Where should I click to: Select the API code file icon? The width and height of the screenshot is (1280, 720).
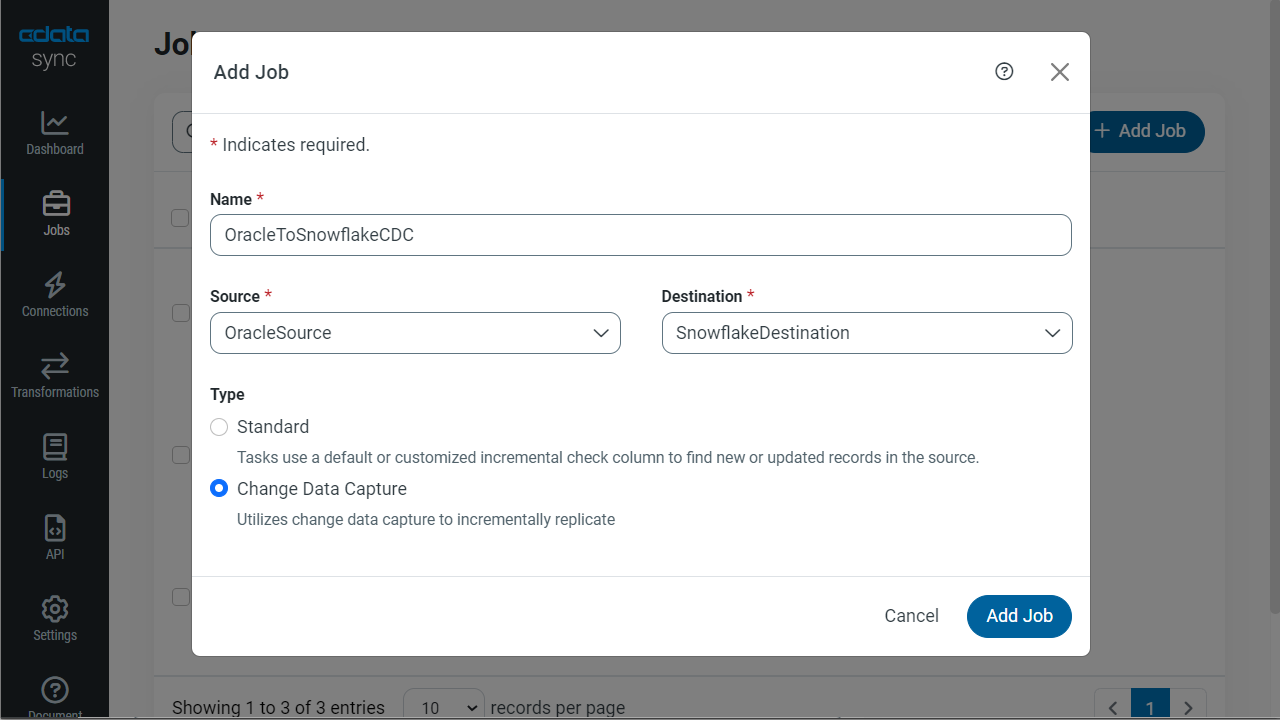pos(55,528)
